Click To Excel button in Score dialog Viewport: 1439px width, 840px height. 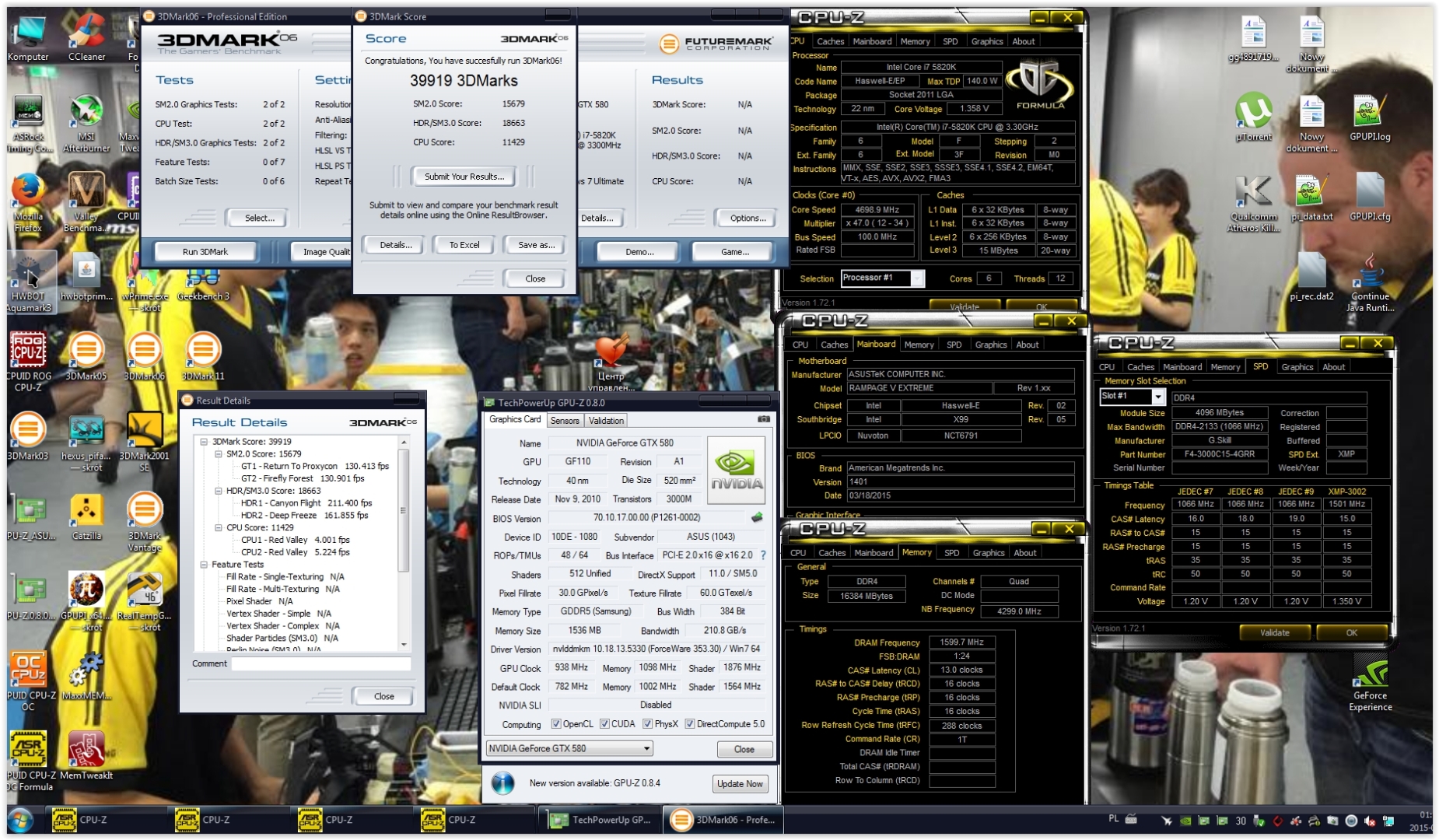[x=464, y=245]
